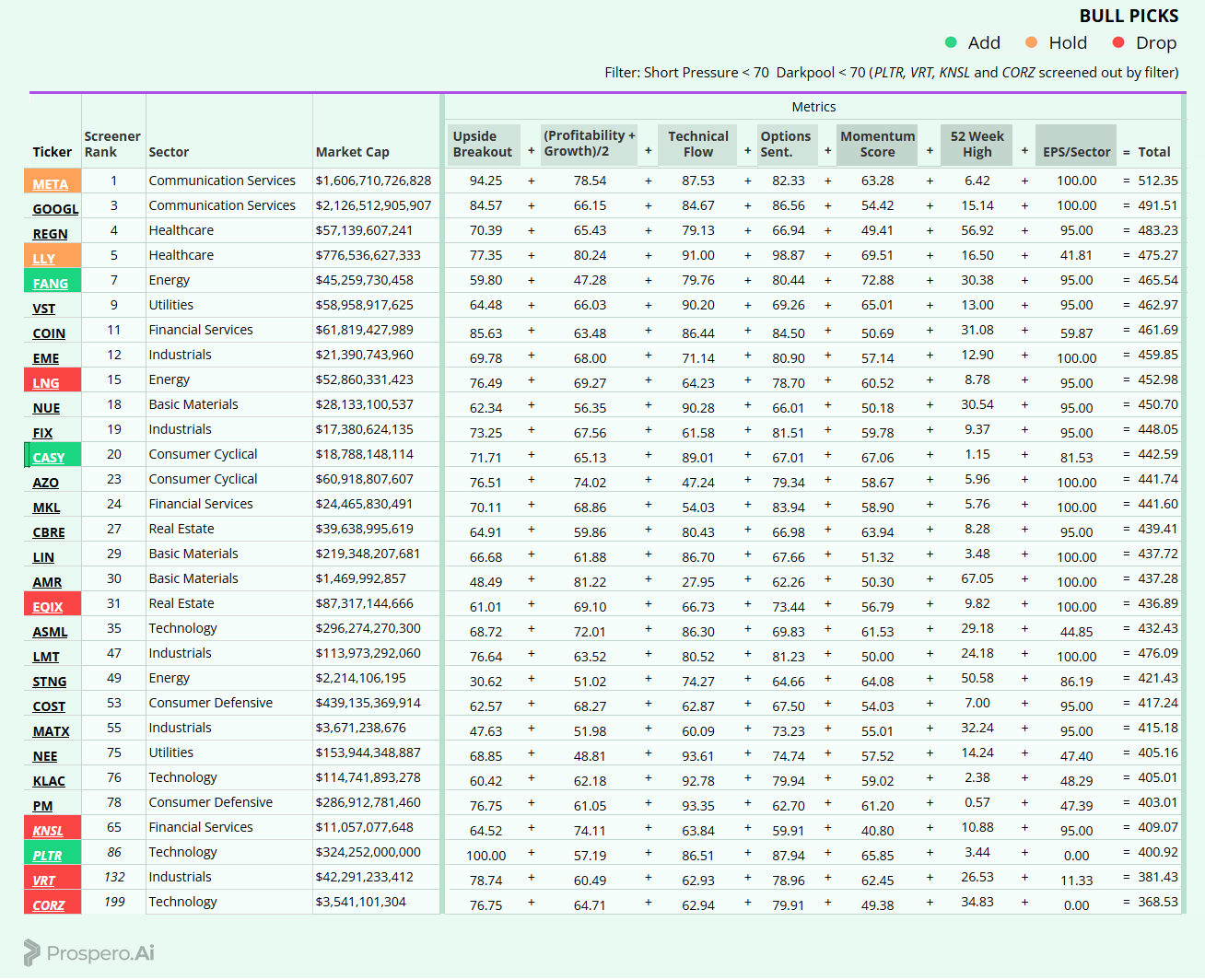Click the 52 Week High column header
The width and height of the screenshot is (1205, 980).
pyautogui.click(x=977, y=145)
